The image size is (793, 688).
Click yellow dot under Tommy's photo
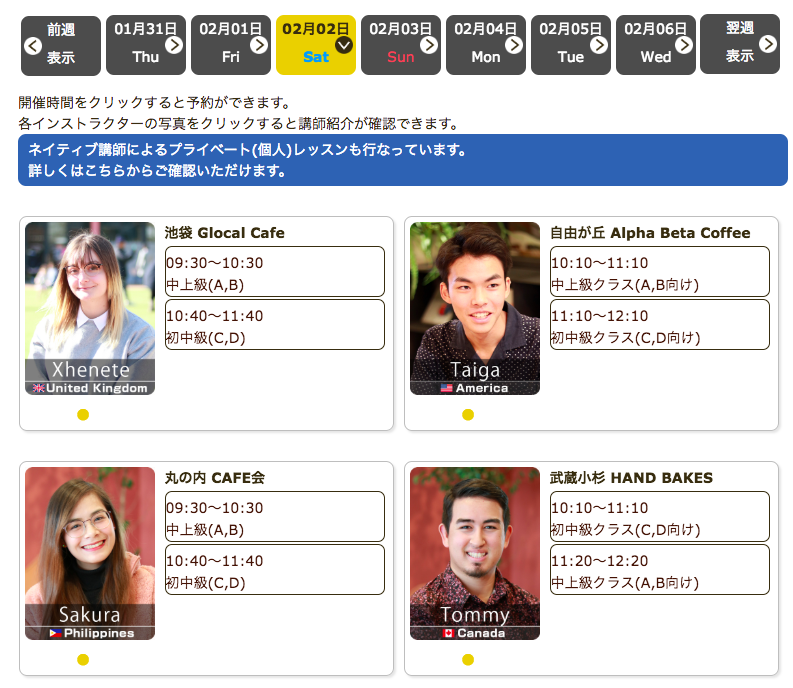(468, 660)
